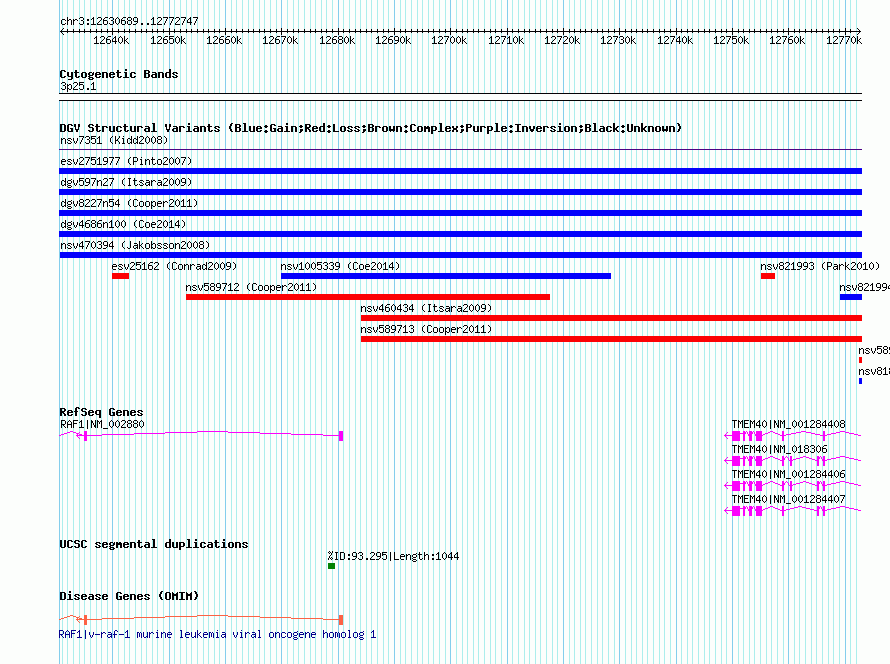Click the nsv1005339 (Coe2014) blue gain bar

point(446,276)
